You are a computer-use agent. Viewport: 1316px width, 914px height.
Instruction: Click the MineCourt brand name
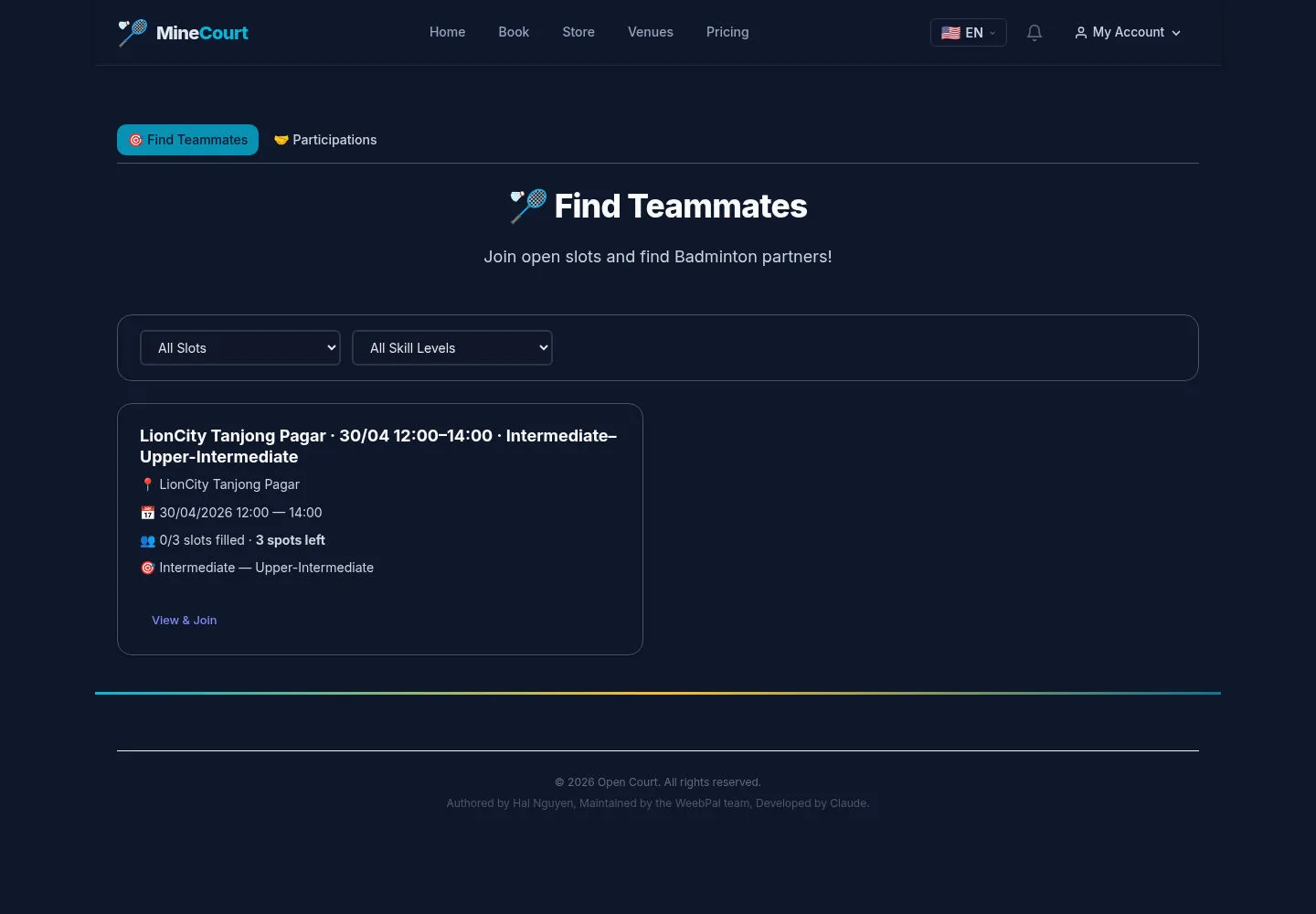(x=202, y=33)
